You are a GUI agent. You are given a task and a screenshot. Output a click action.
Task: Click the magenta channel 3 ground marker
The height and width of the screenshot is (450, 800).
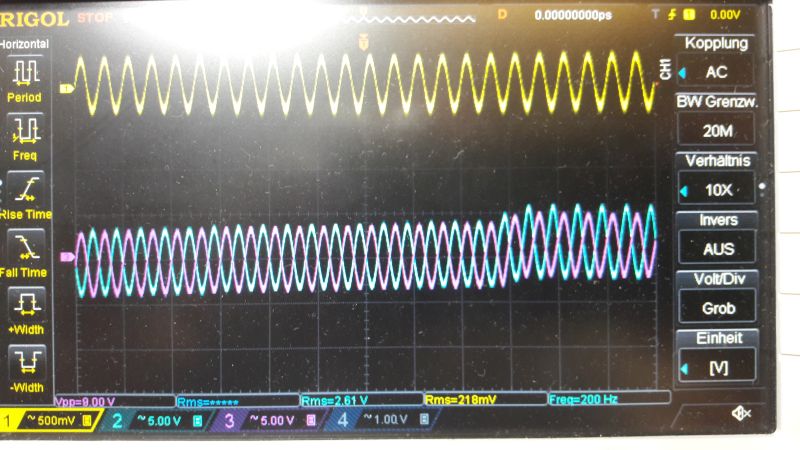click(x=67, y=257)
